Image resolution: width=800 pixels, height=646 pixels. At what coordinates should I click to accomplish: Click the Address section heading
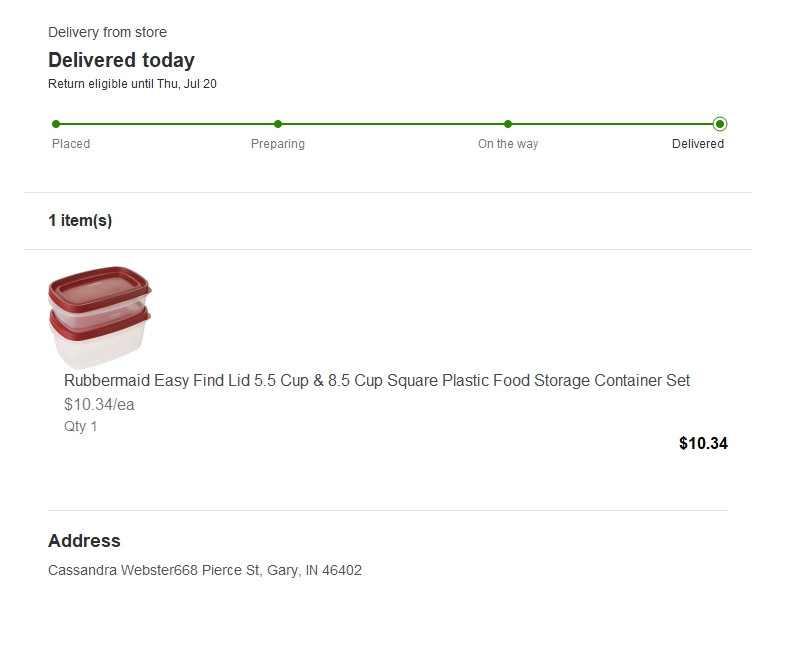tap(84, 541)
